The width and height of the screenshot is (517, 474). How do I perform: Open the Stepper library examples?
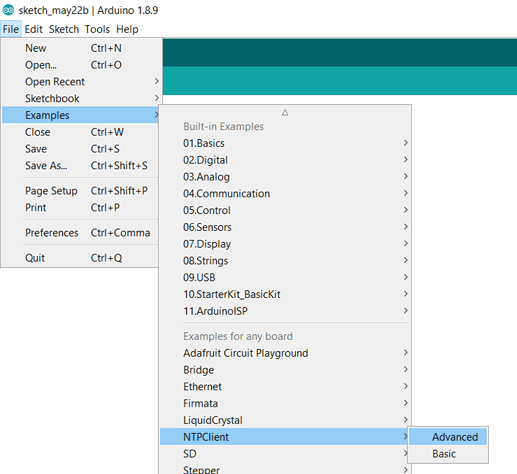[285, 469]
